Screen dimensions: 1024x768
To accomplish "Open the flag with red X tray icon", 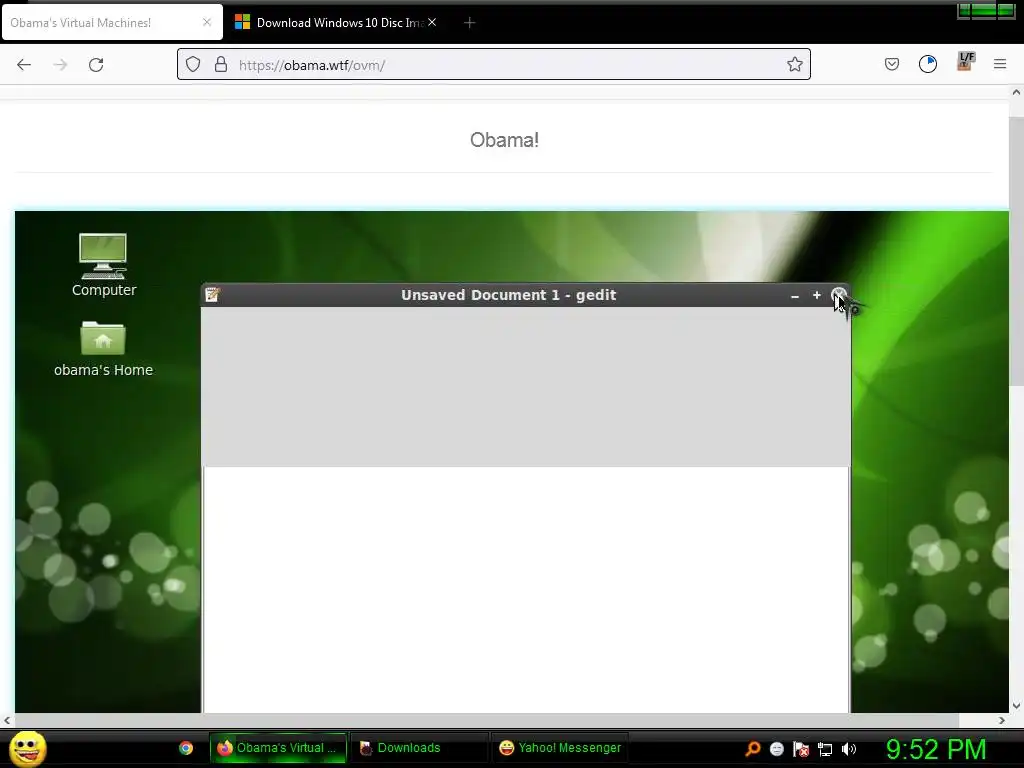I will point(801,748).
